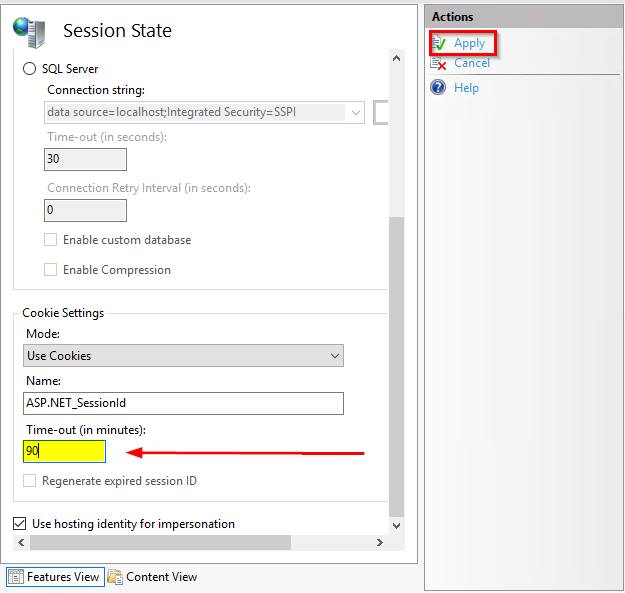
Task: Switch to Content View tab
Action: click(161, 577)
